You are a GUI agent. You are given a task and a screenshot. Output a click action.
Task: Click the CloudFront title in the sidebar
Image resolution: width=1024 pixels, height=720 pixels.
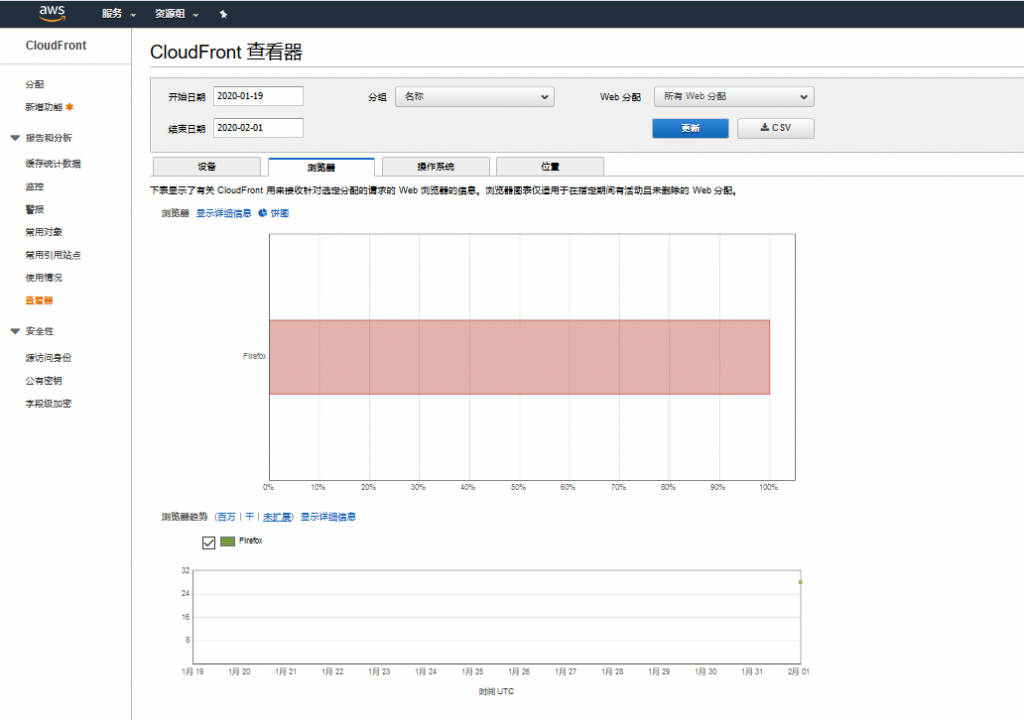pyautogui.click(x=56, y=46)
